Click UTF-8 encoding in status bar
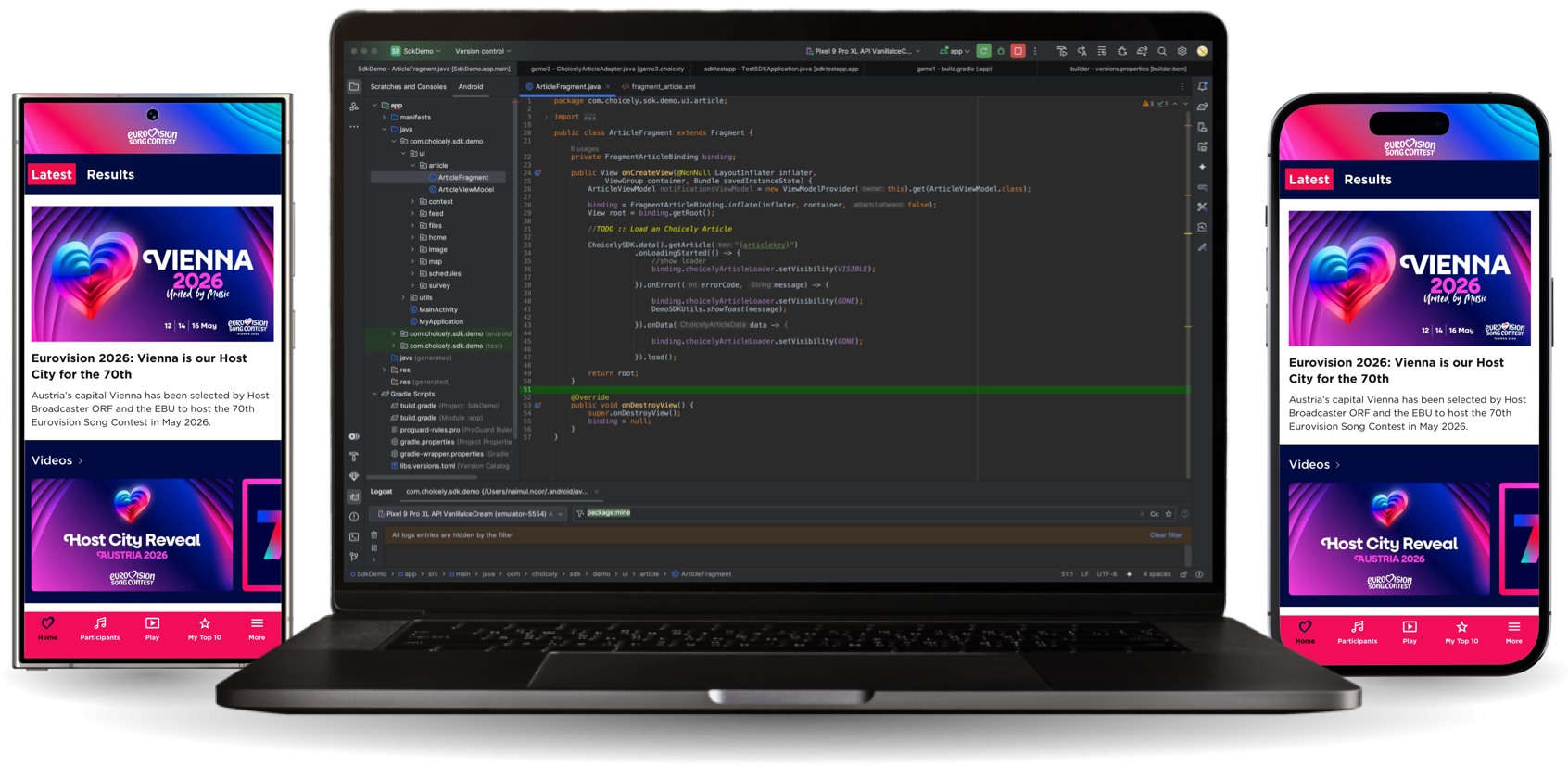Viewport: 1568px width, 779px height. (x=1106, y=574)
